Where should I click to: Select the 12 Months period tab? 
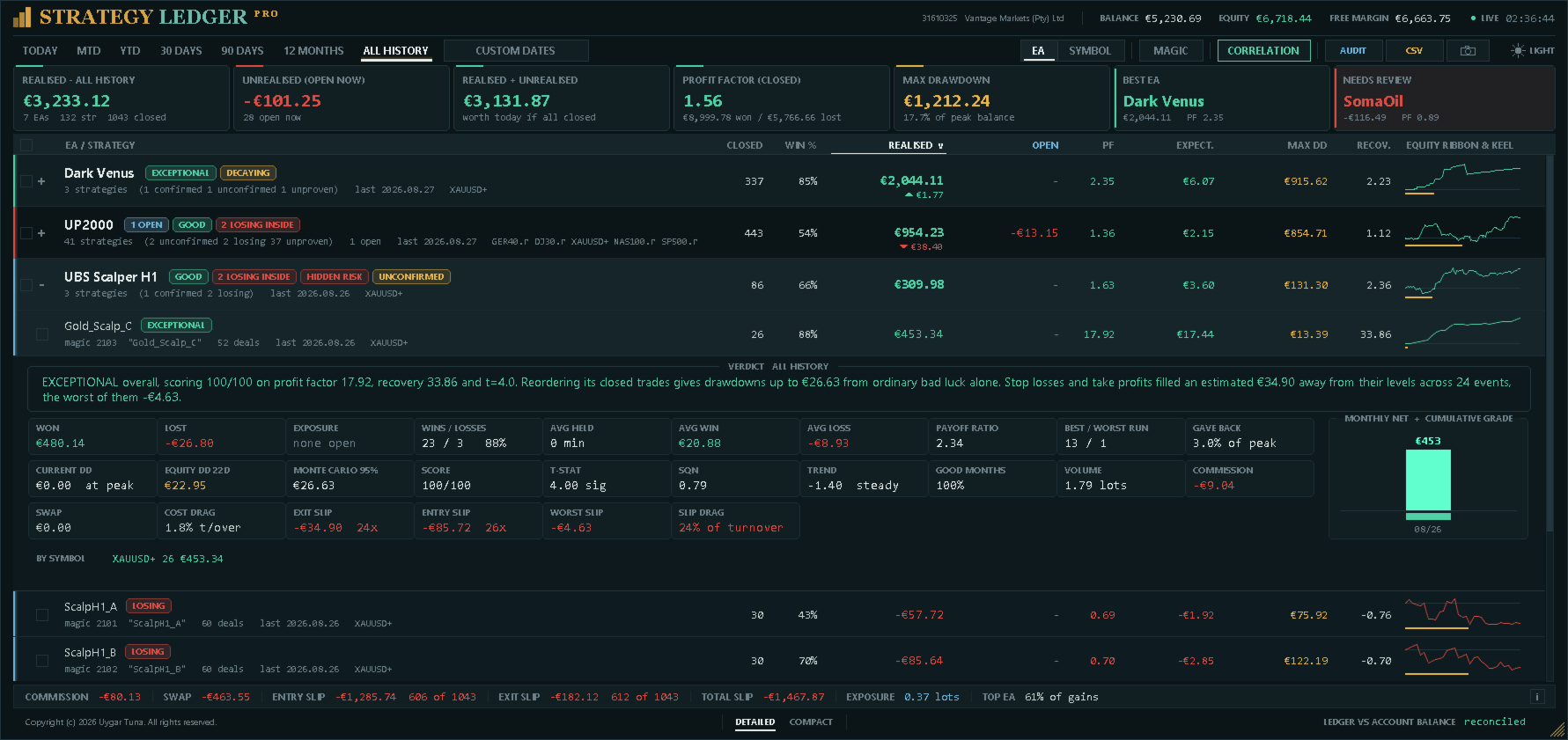point(313,51)
